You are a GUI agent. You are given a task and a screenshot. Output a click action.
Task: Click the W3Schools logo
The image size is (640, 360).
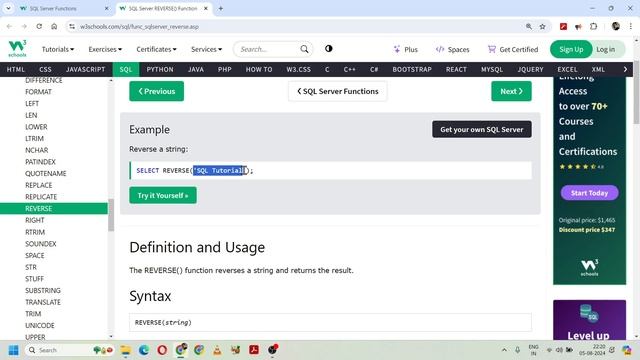17,49
